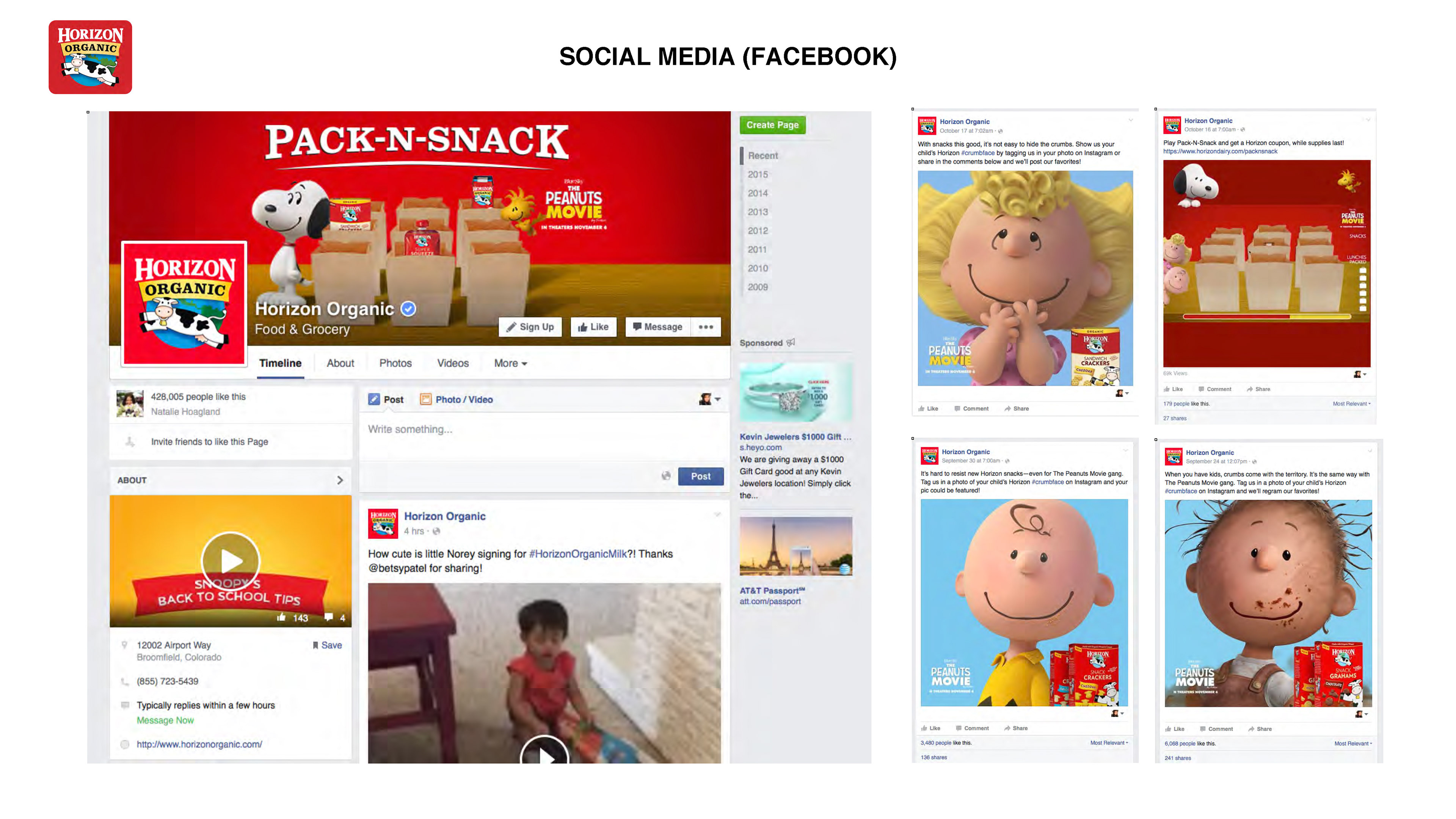1456x819 pixels.
Task: Click the verified badge beside Horizon Organic
Action: click(408, 309)
